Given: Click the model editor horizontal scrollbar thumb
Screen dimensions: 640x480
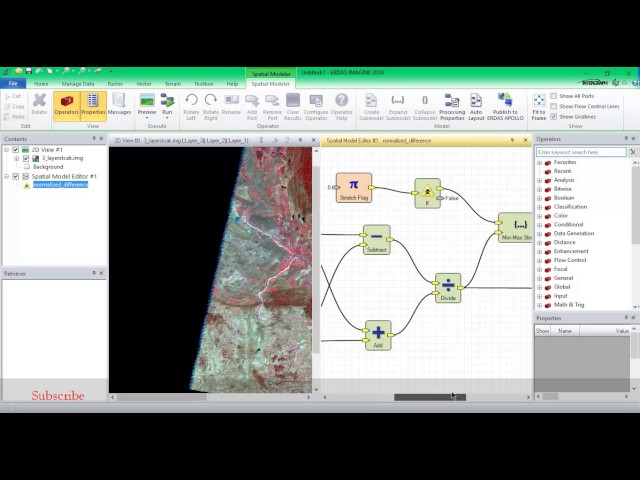Looking at the screenshot, I should pyautogui.click(x=430, y=397).
